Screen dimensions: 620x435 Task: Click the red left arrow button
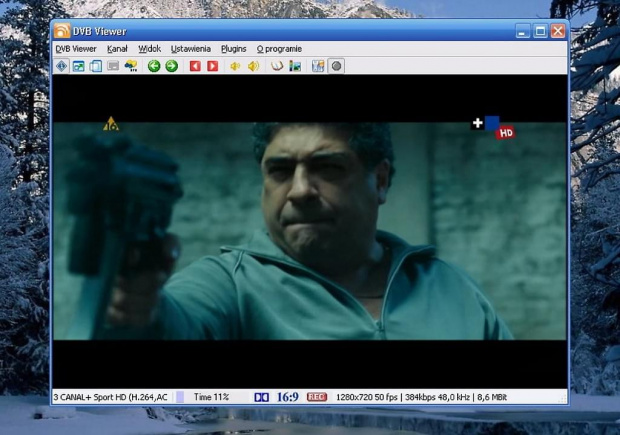(x=195, y=66)
